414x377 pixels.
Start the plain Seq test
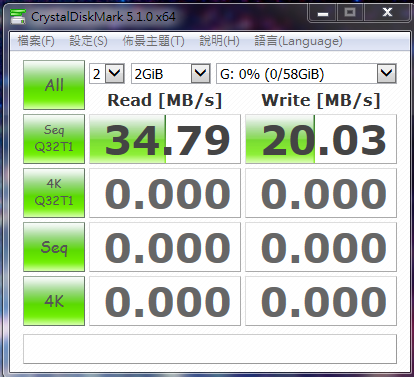[54, 247]
